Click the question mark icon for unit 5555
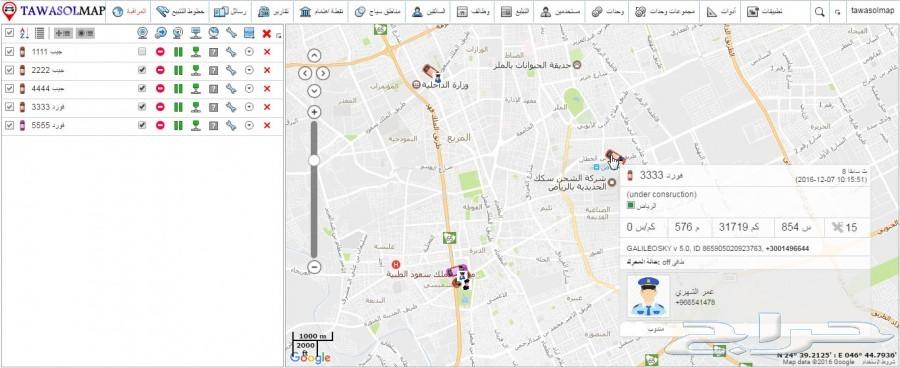Image resolution: width=900 pixels, height=368 pixels. pos(213,125)
